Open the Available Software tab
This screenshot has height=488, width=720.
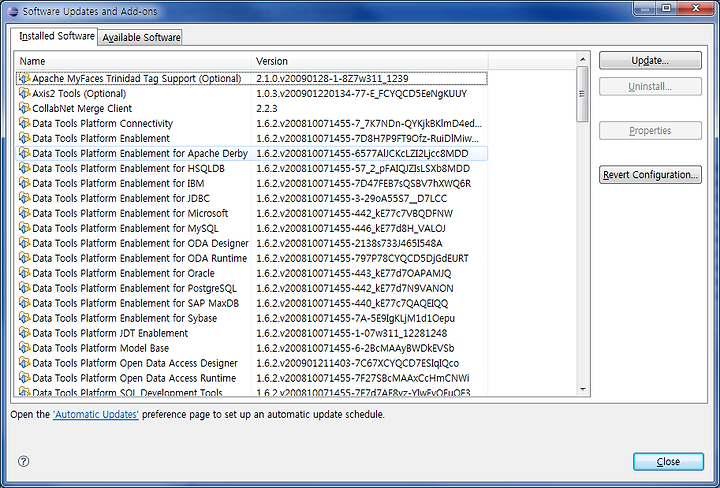(x=141, y=38)
